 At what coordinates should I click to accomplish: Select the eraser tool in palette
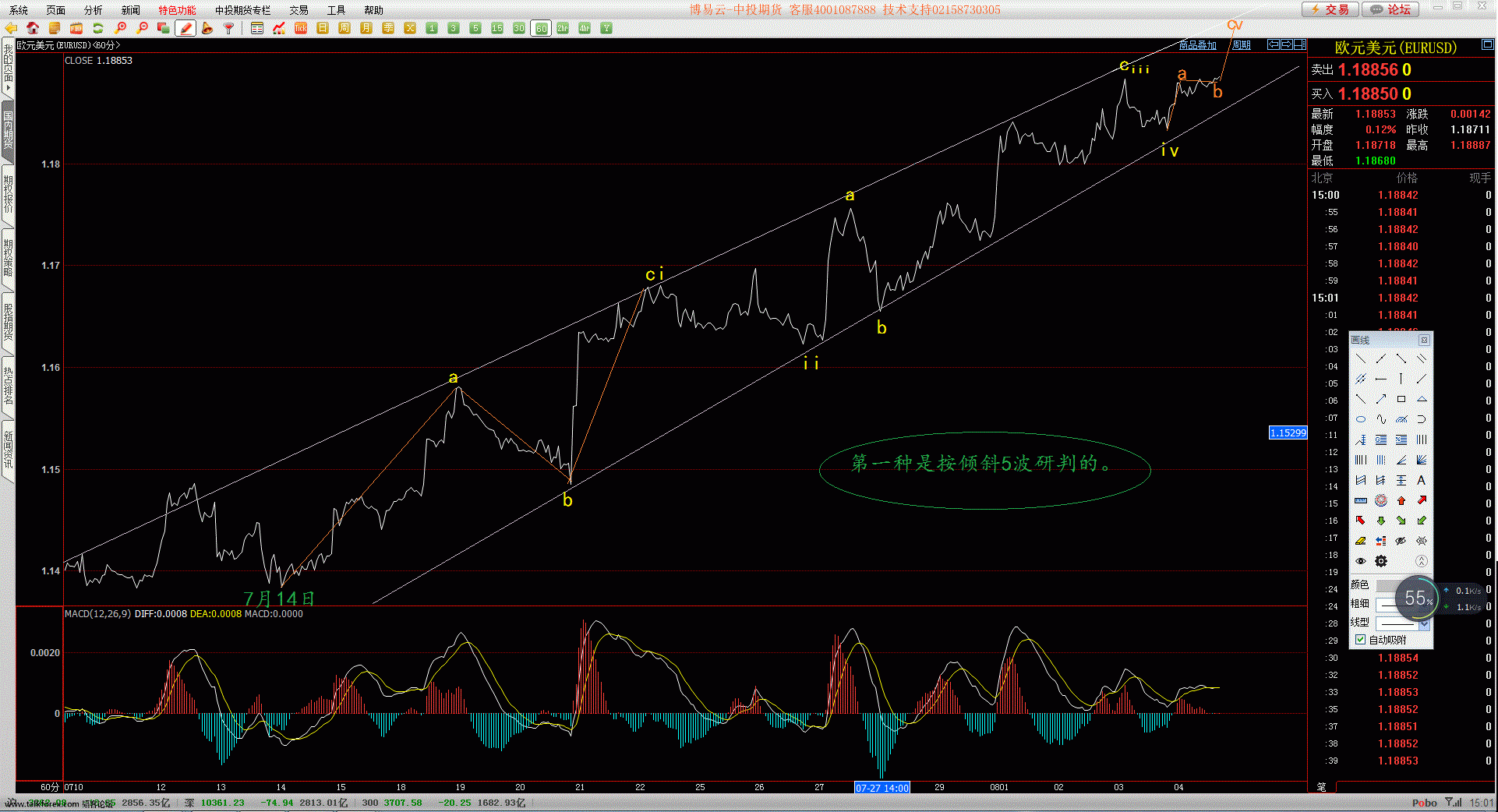[x=1361, y=541]
